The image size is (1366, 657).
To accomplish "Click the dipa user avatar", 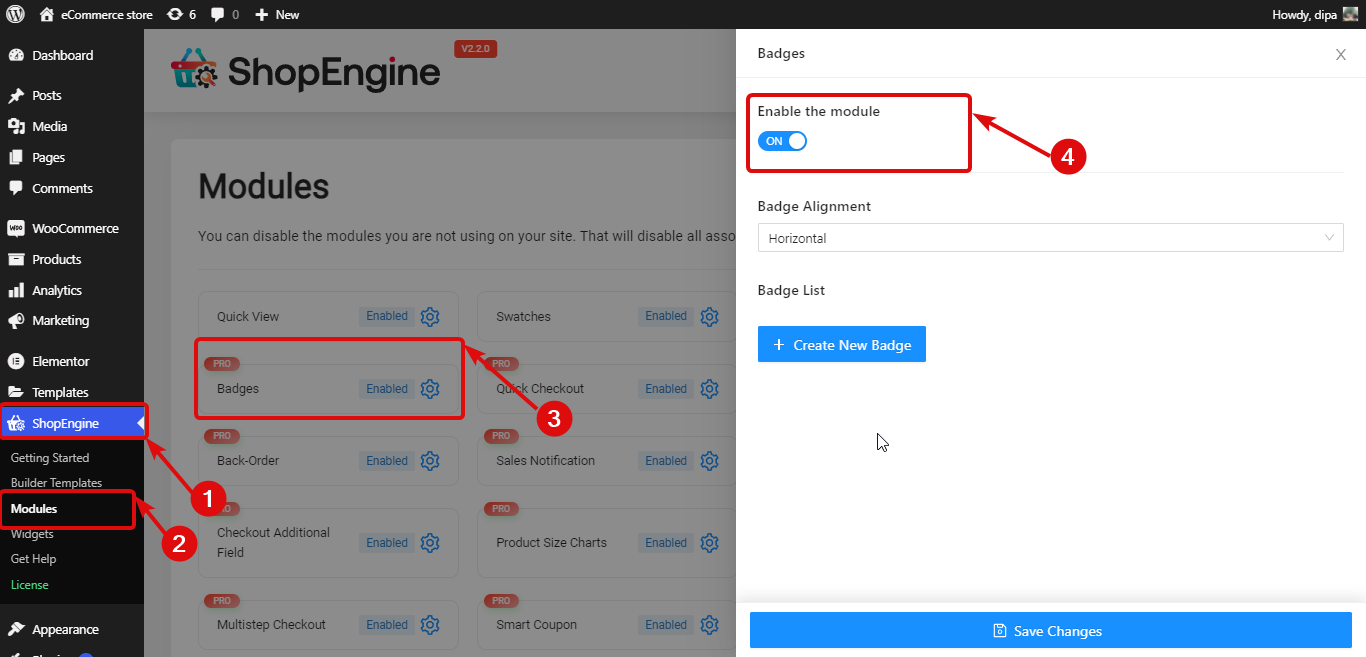I will pos(1350,14).
